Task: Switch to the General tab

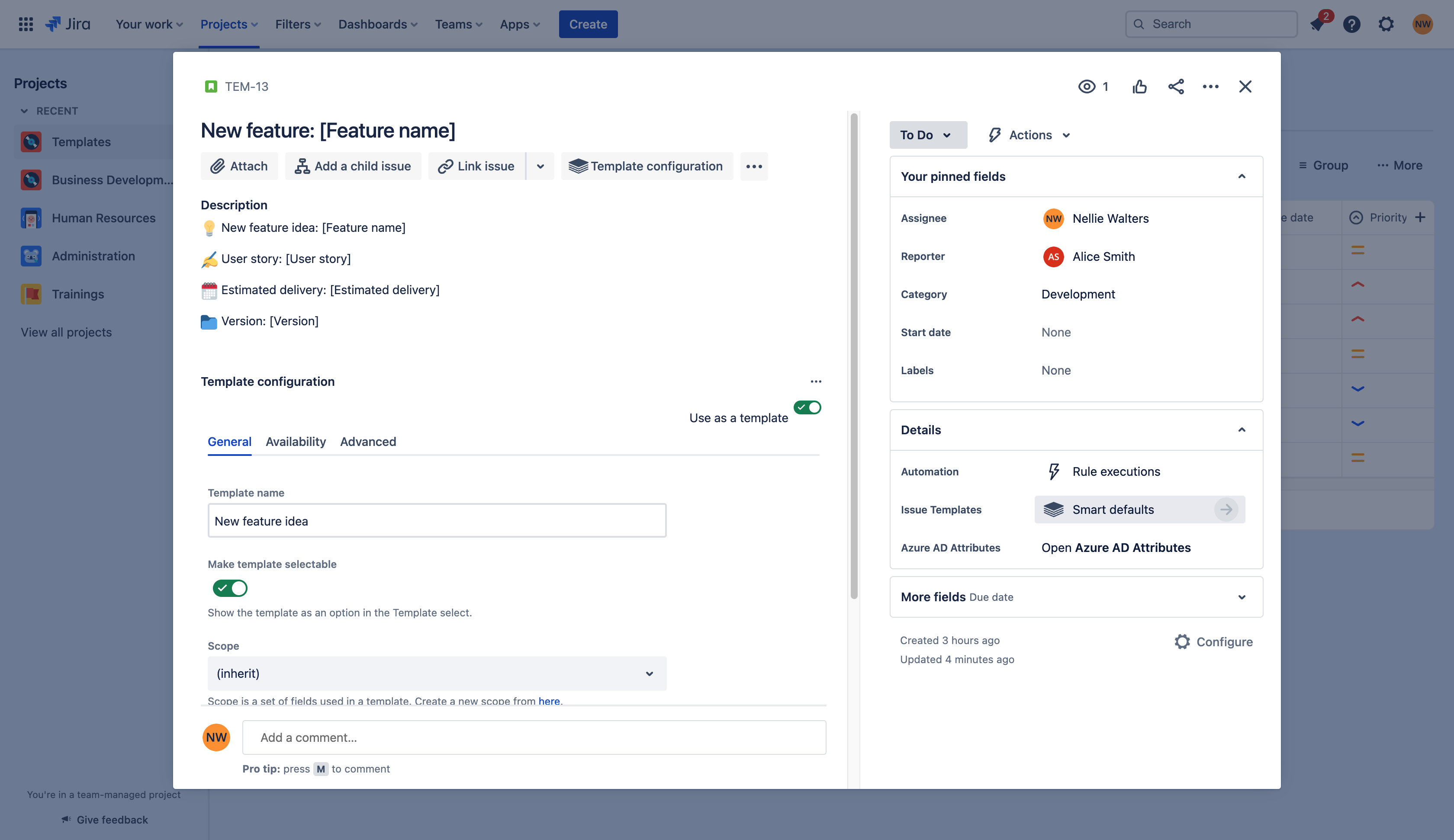Action: [x=230, y=441]
